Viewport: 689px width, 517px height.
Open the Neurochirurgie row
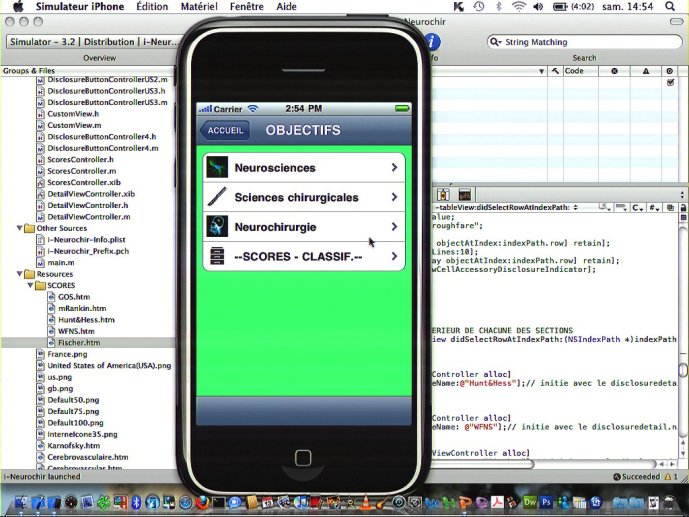pos(304,227)
